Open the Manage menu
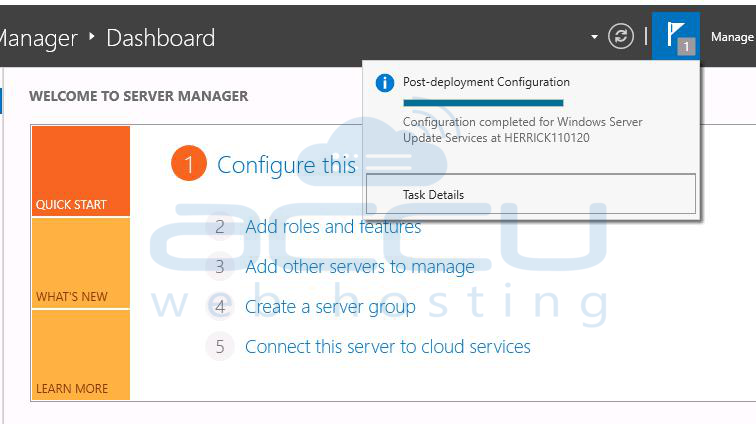Image resolution: width=756 pixels, height=424 pixels. (732, 37)
